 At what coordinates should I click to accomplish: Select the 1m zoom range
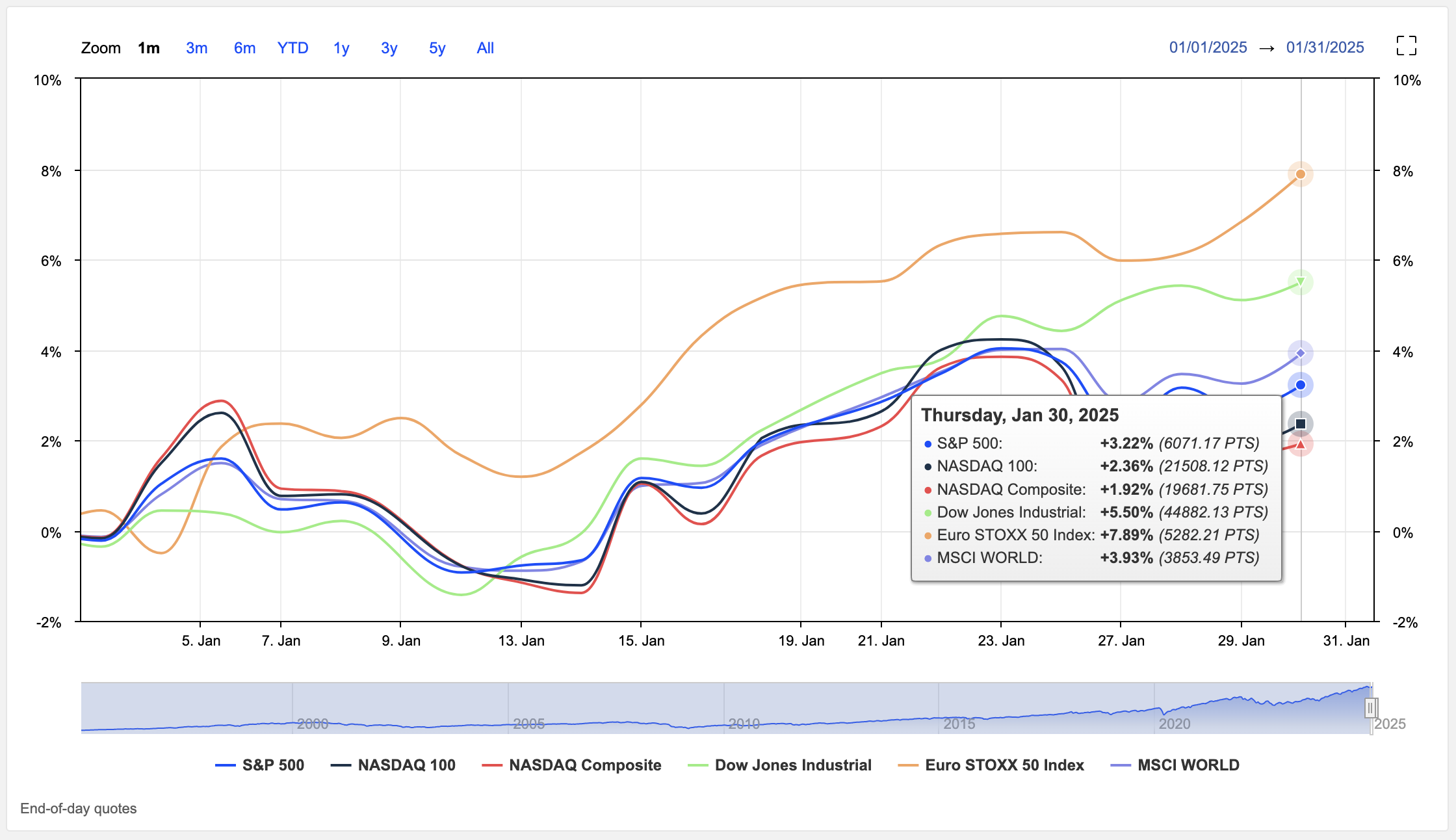point(149,48)
